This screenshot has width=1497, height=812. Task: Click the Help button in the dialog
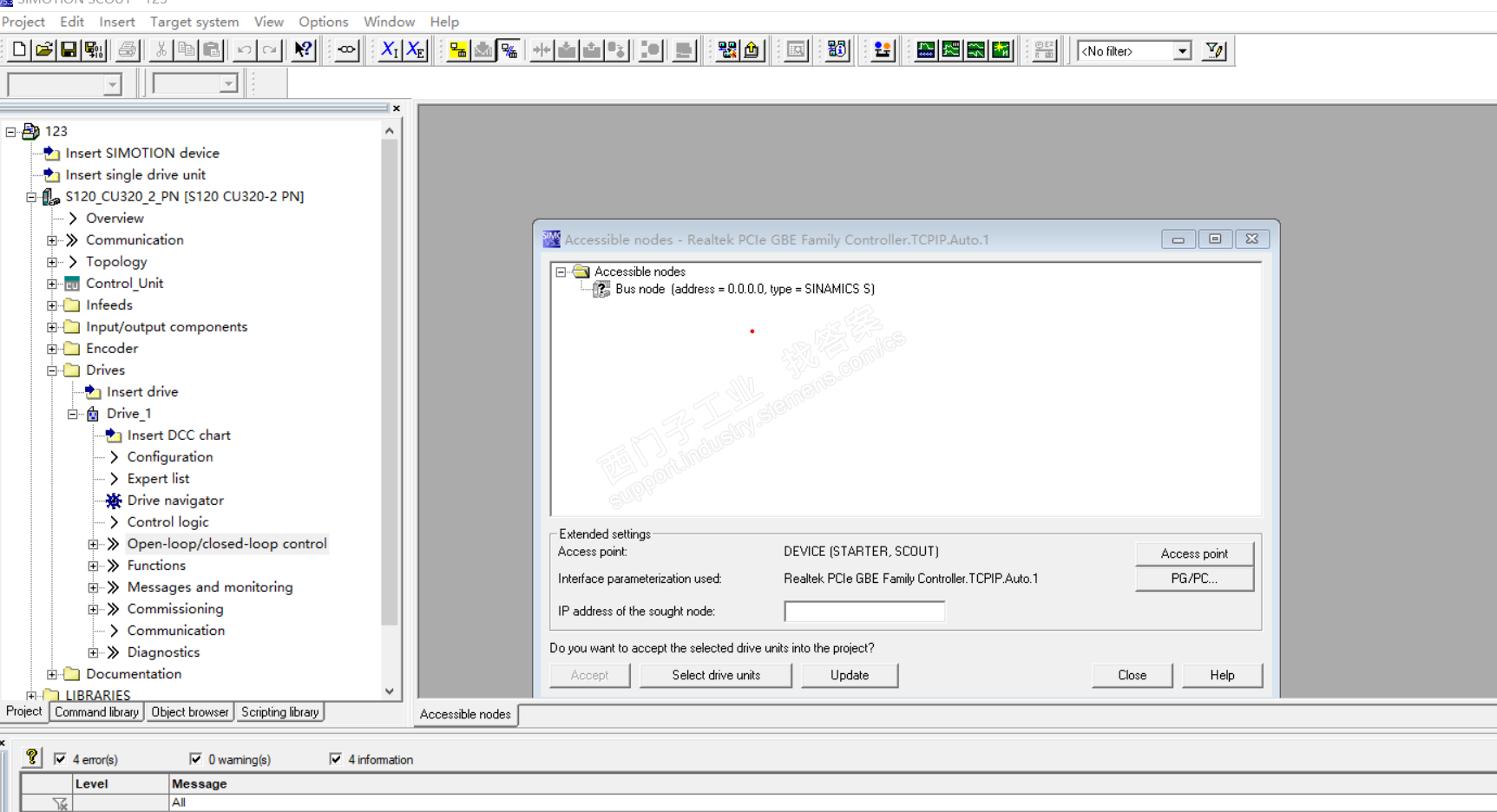[1223, 675]
